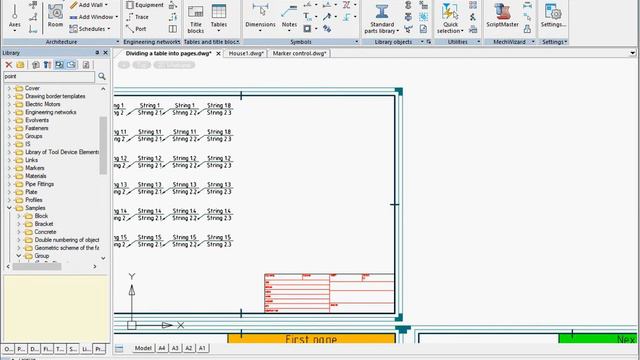Expand the Fasteners folder

tap(9, 128)
